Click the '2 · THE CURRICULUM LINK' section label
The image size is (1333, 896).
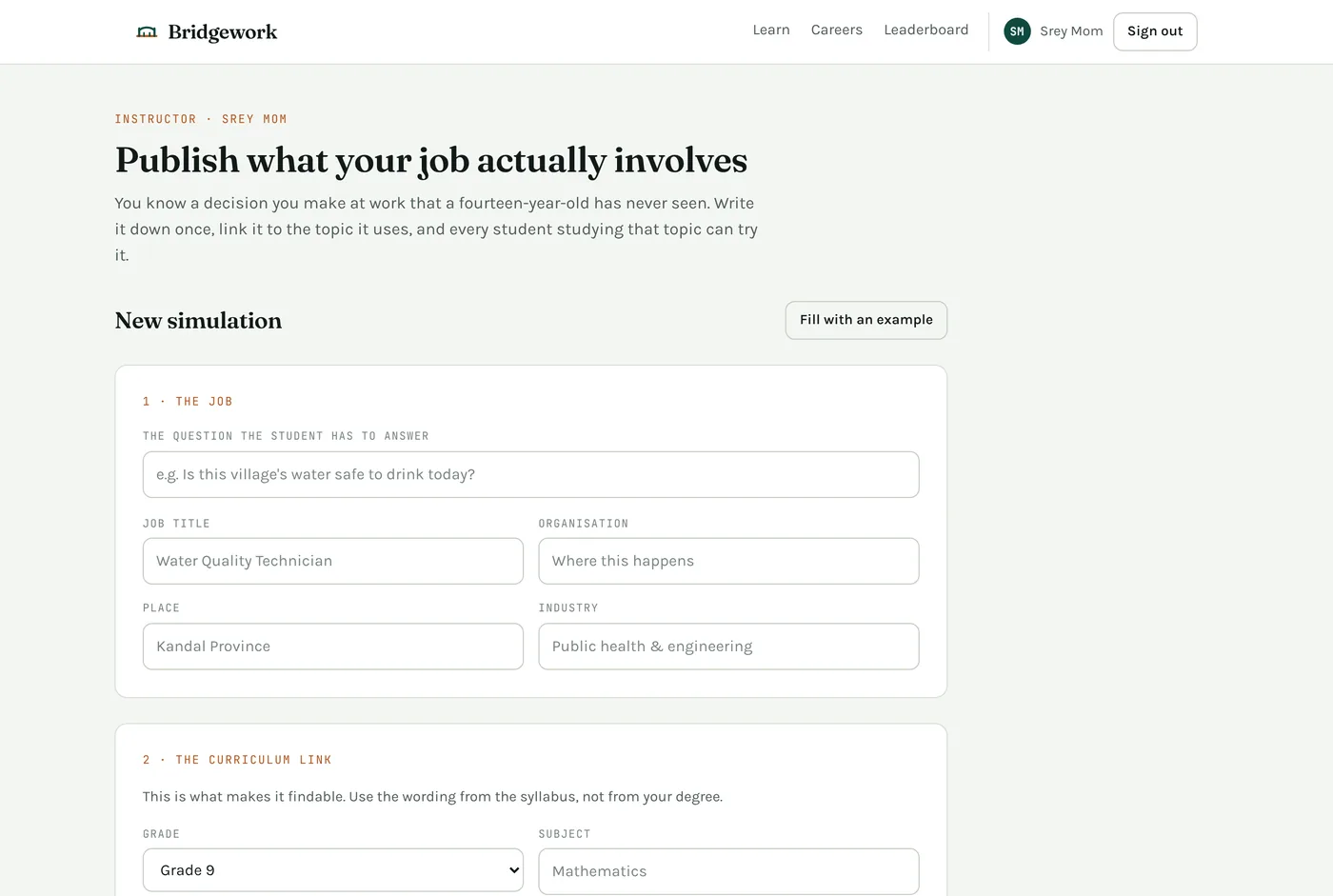[x=237, y=760]
